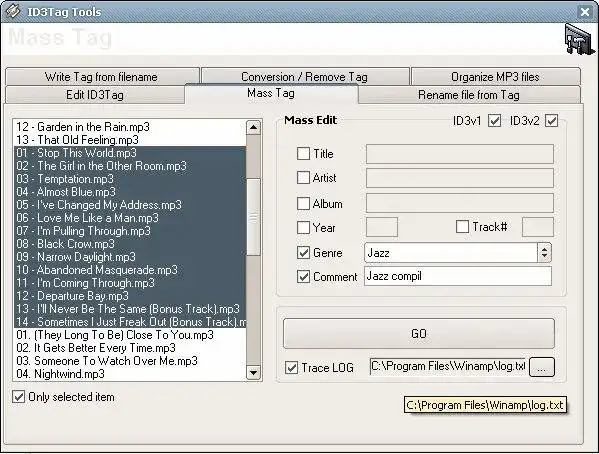Enable the Track# checkbox
This screenshot has height=454, width=599.
(462, 227)
